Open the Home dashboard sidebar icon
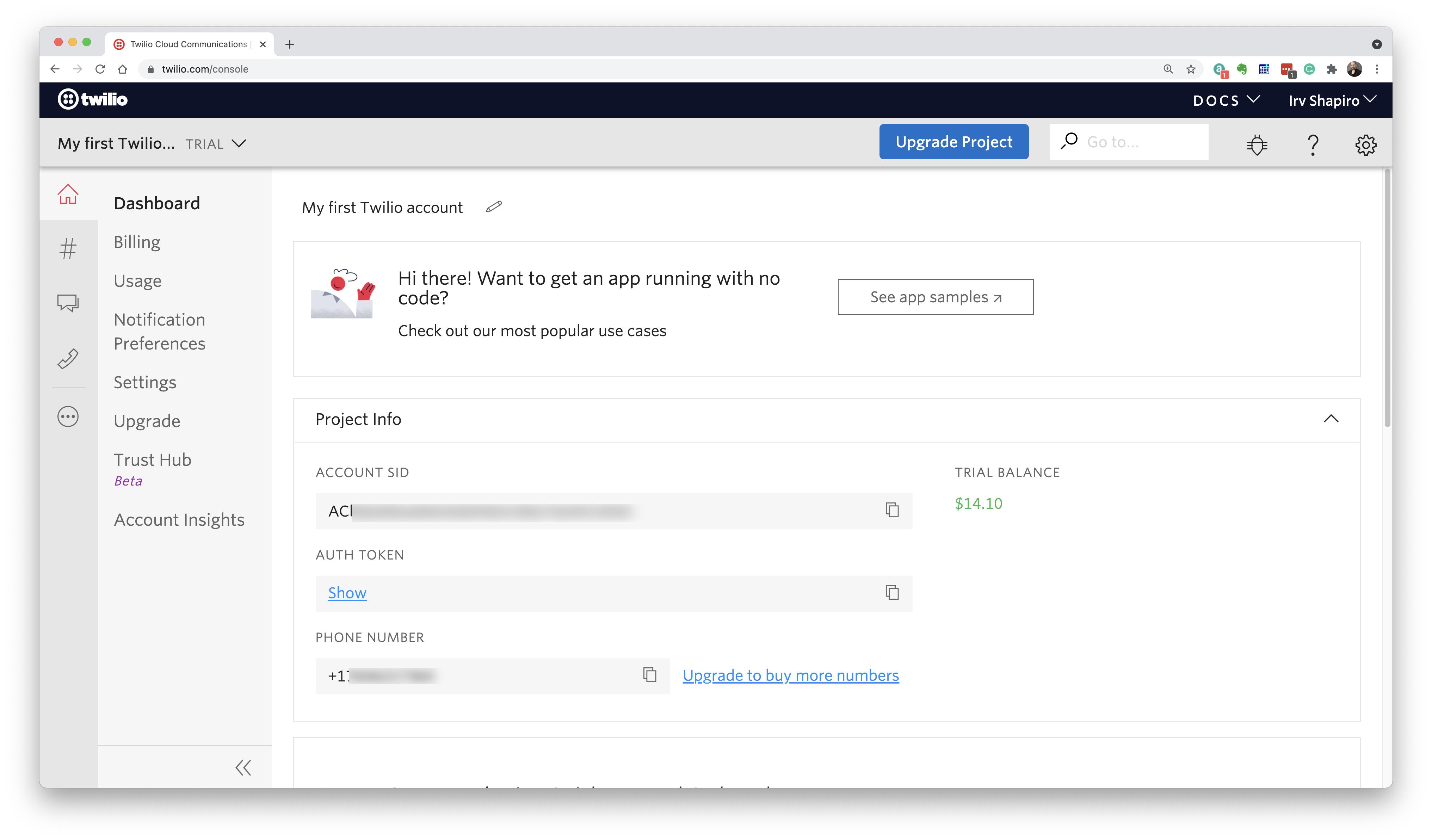The height and width of the screenshot is (840, 1432). click(x=68, y=194)
